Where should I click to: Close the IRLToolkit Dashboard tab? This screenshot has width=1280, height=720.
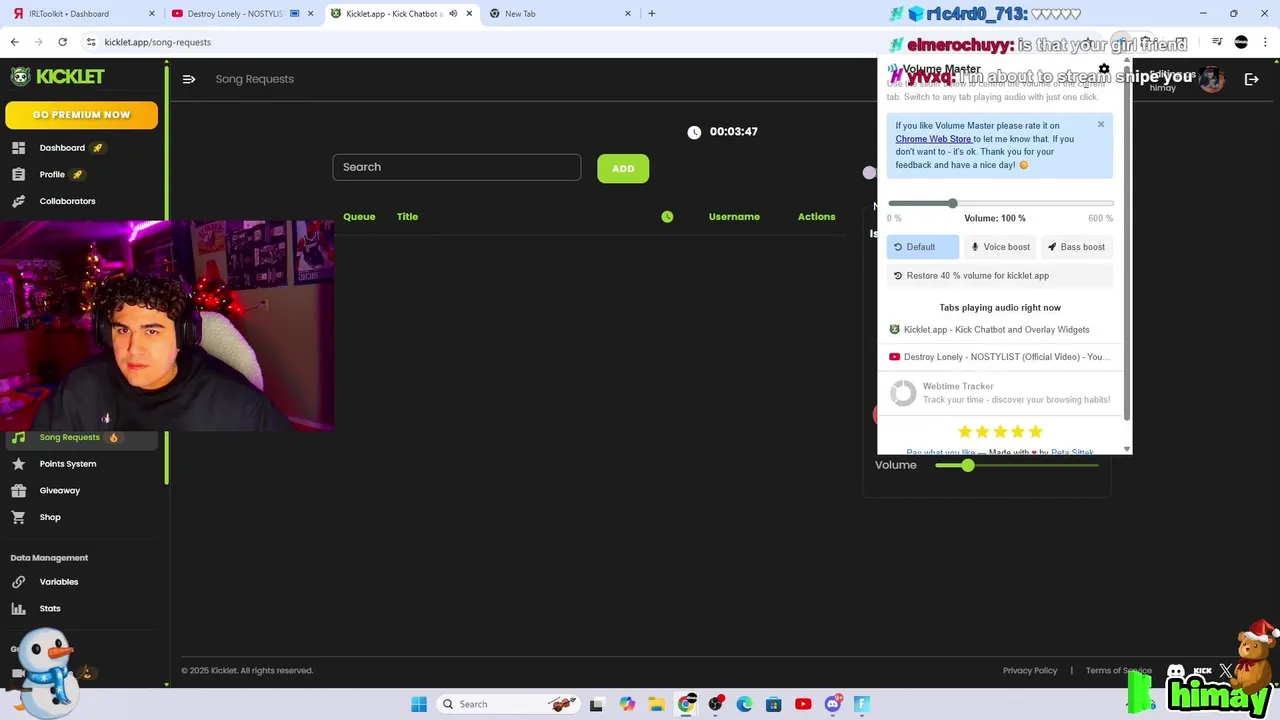pos(152,14)
